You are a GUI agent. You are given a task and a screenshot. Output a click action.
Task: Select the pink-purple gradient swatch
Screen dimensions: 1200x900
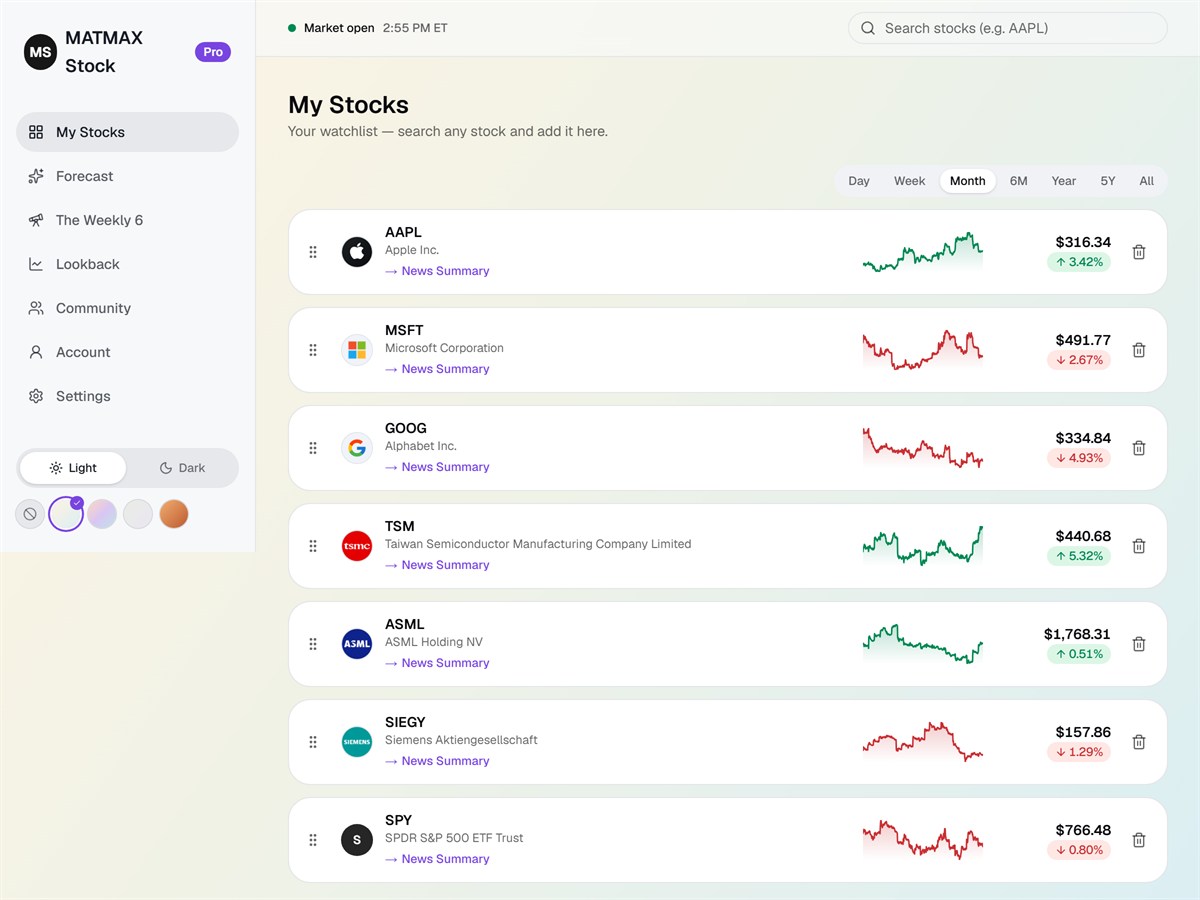pos(102,514)
